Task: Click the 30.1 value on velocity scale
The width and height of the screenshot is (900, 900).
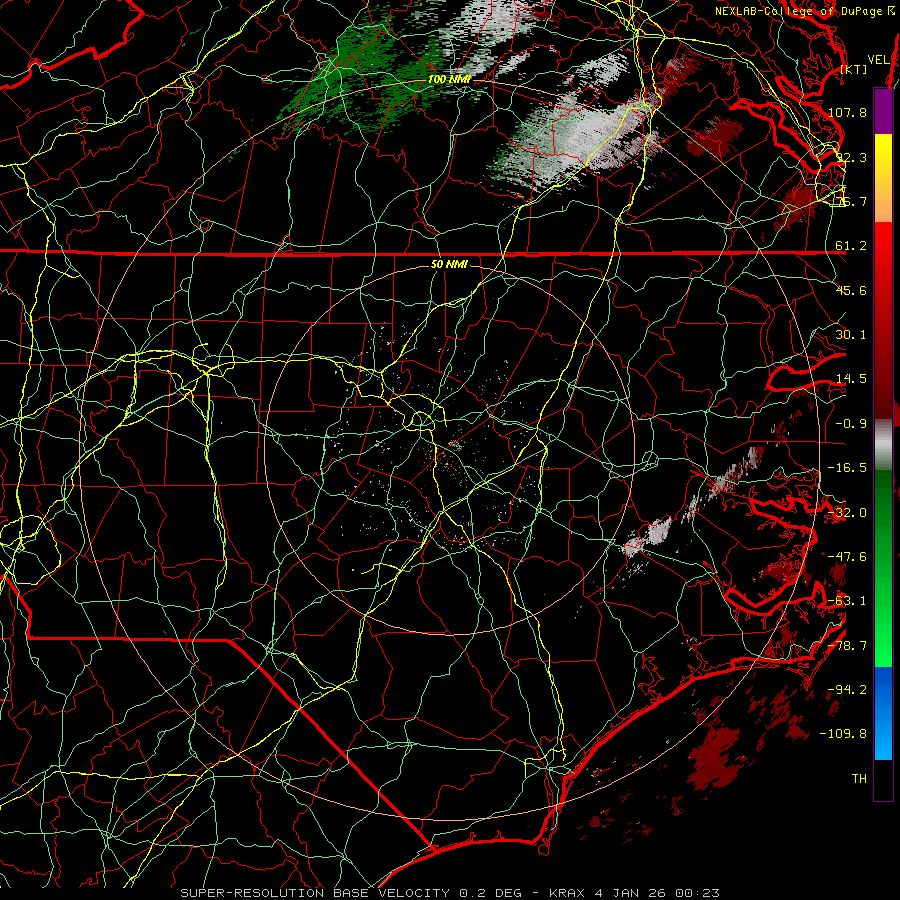Action: pos(851,335)
